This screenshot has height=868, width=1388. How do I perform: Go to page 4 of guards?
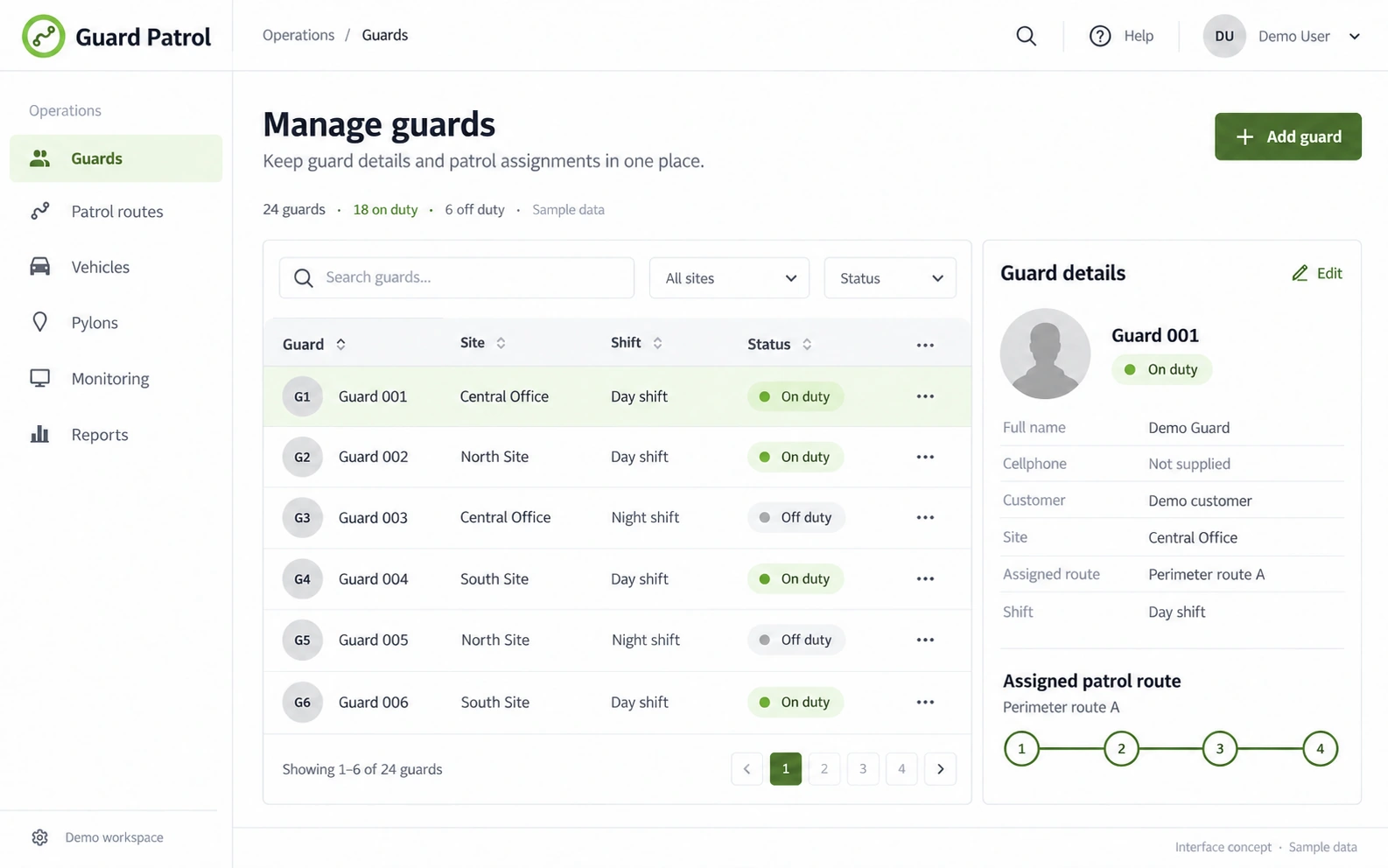point(901,769)
